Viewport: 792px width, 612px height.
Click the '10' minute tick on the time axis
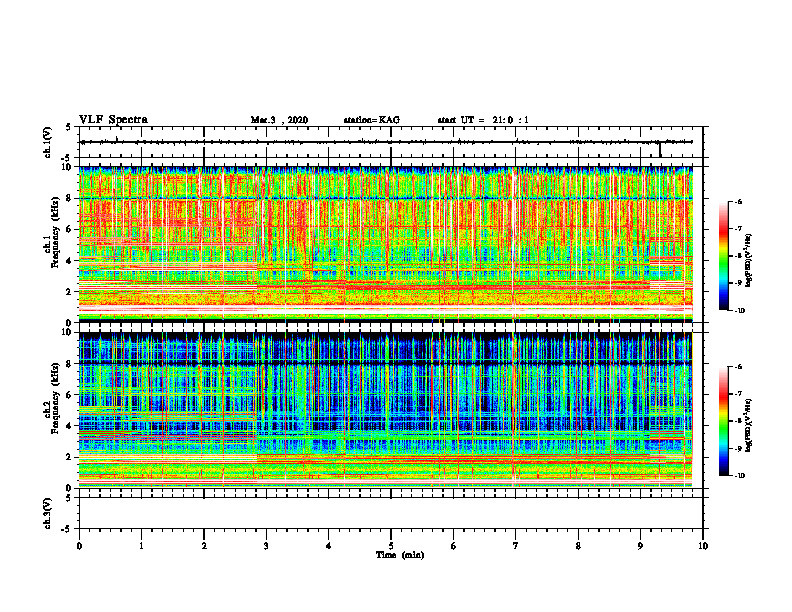tap(703, 546)
